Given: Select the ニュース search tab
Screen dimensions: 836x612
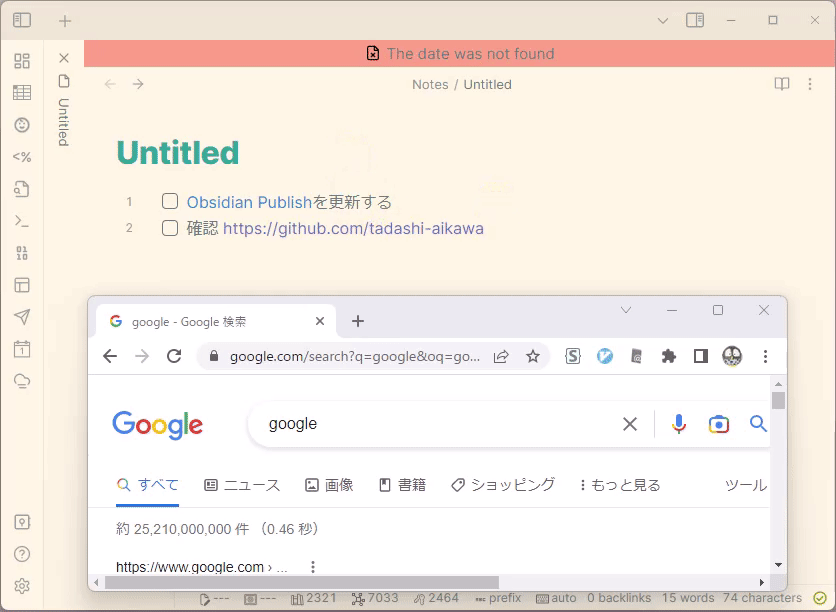Looking at the screenshot, I should click(x=242, y=485).
